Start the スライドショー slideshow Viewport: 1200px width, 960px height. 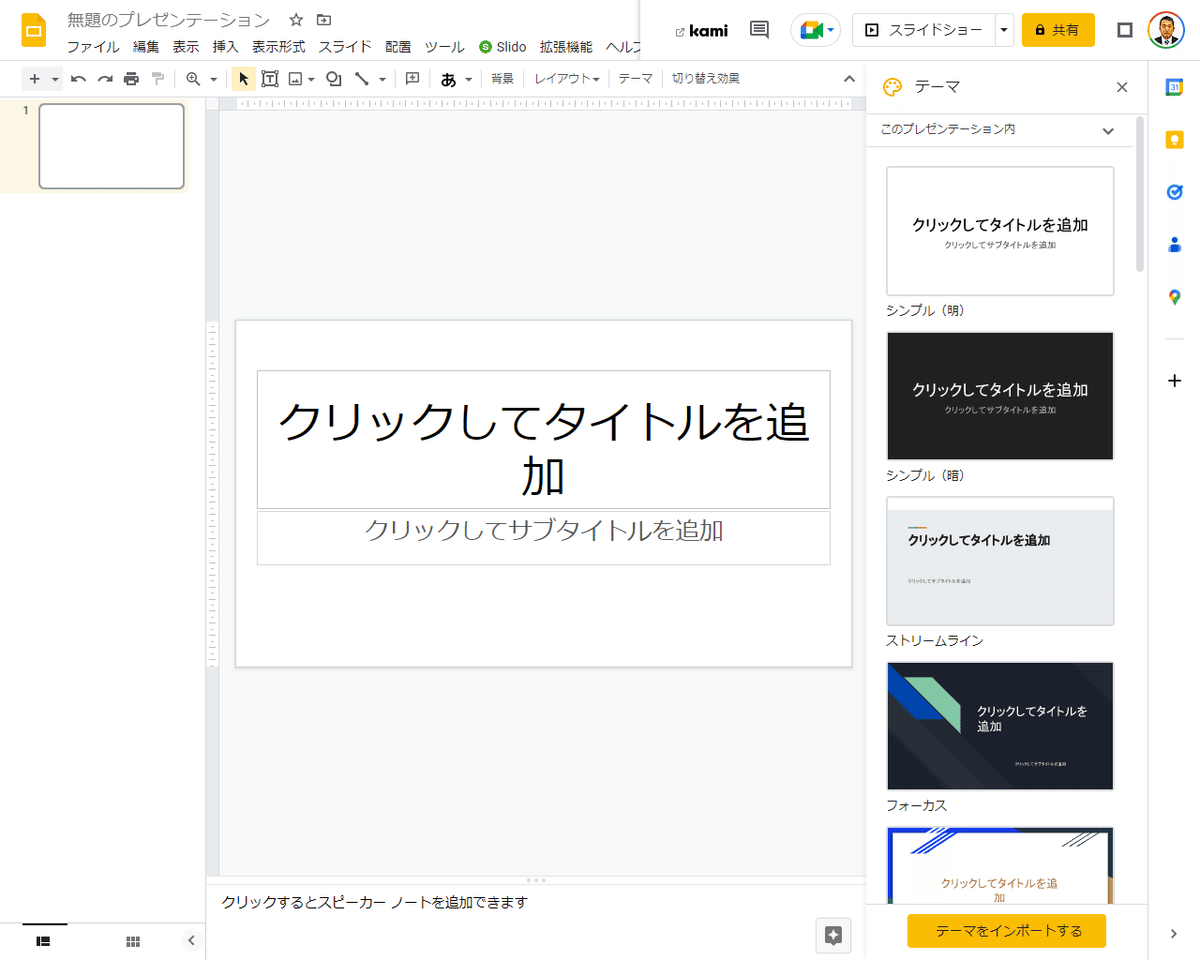point(923,30)
